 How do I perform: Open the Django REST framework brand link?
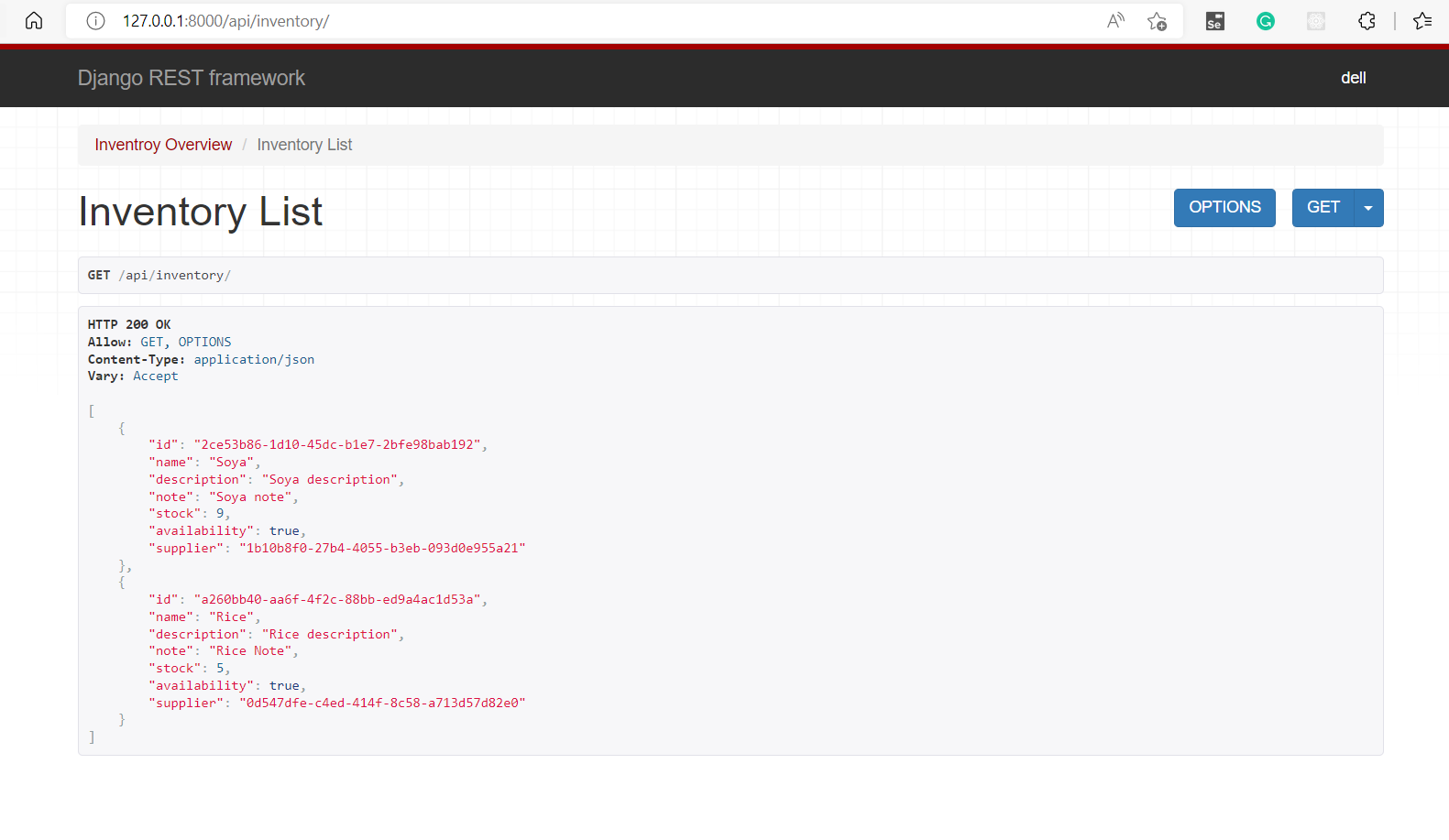pyautogui.click(x=192, y=78)
